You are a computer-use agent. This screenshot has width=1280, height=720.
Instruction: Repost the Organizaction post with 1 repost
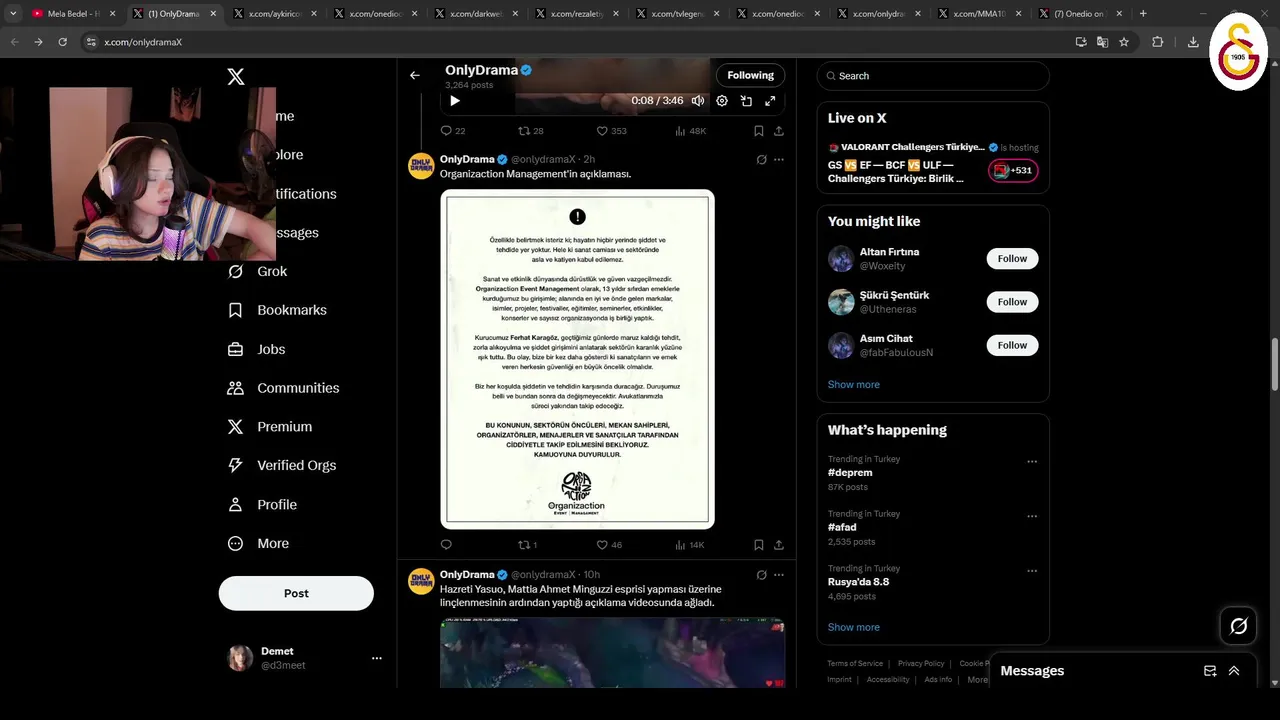pos(527,545)
